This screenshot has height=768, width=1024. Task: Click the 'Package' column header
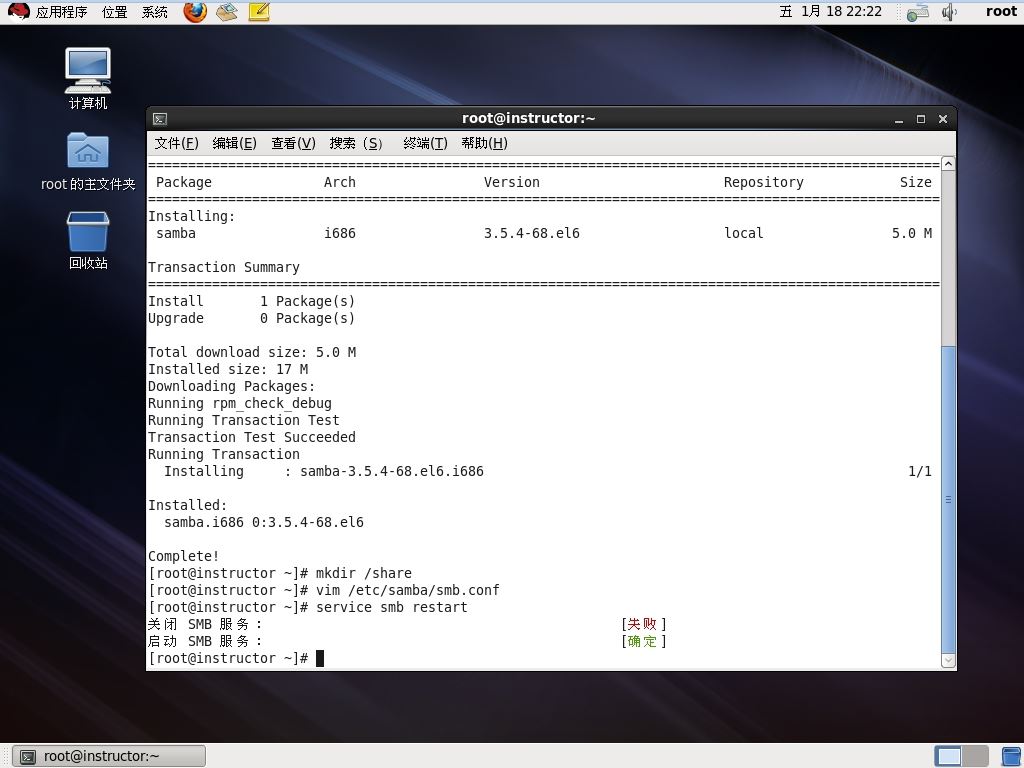coord(184,183)
